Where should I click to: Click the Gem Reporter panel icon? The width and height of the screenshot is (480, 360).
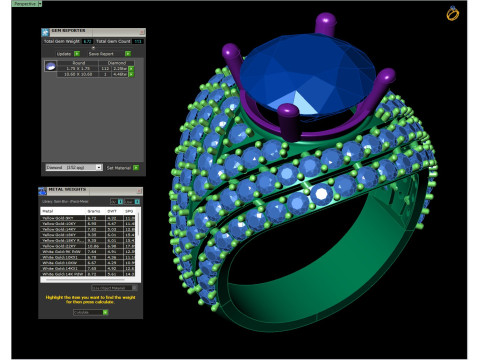[45, 32]
